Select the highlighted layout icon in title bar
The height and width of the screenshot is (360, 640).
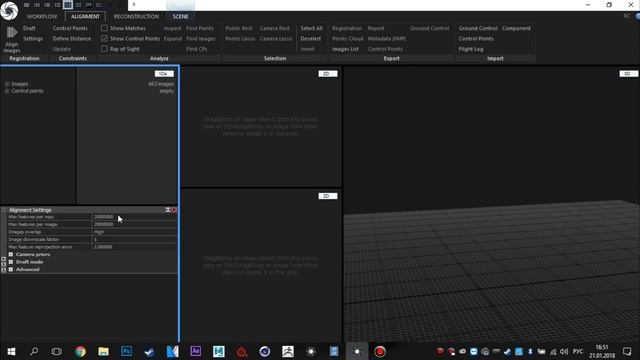pos(68,5)
